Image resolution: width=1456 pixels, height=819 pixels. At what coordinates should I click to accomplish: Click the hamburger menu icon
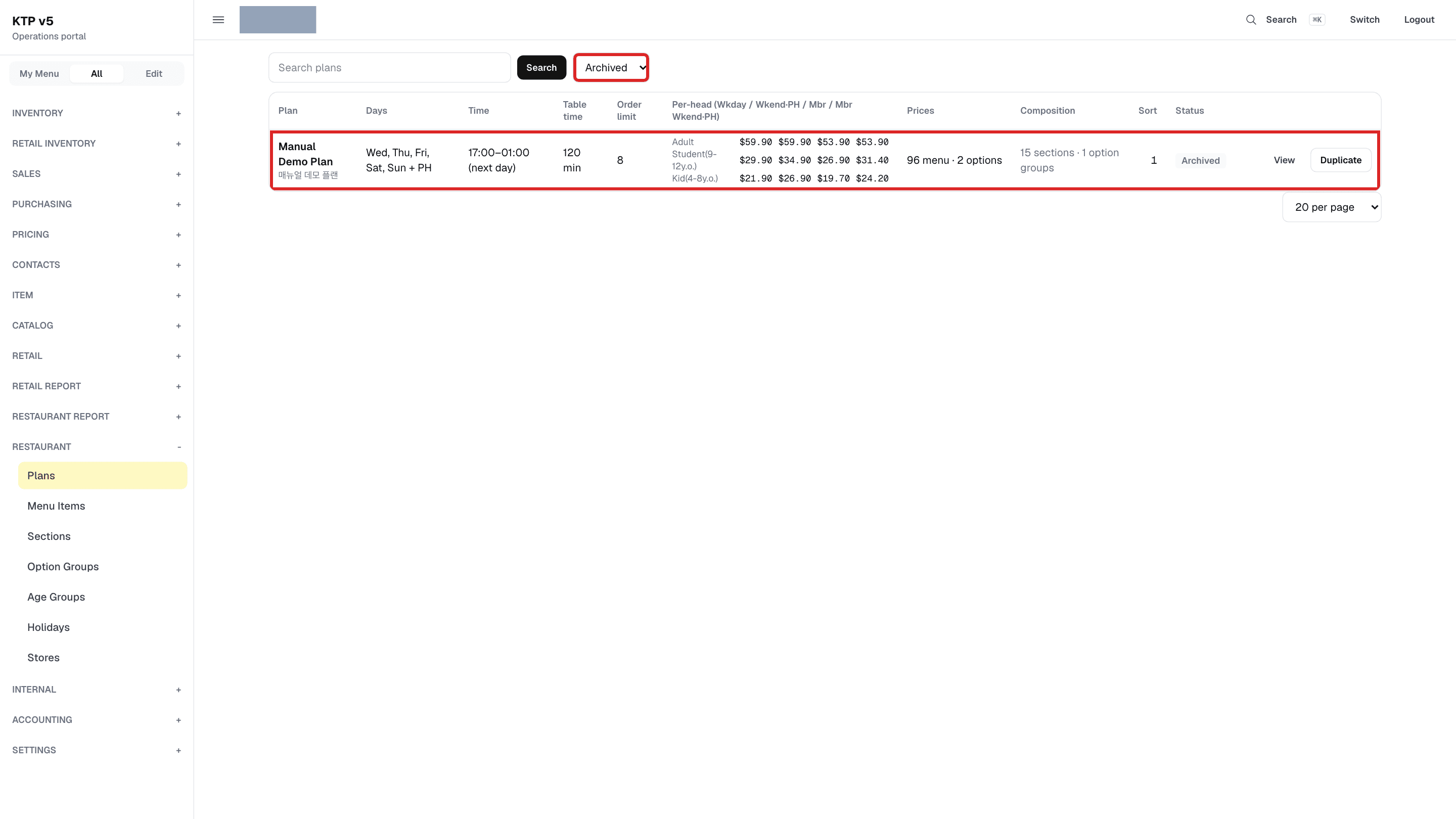coord(218,20)
